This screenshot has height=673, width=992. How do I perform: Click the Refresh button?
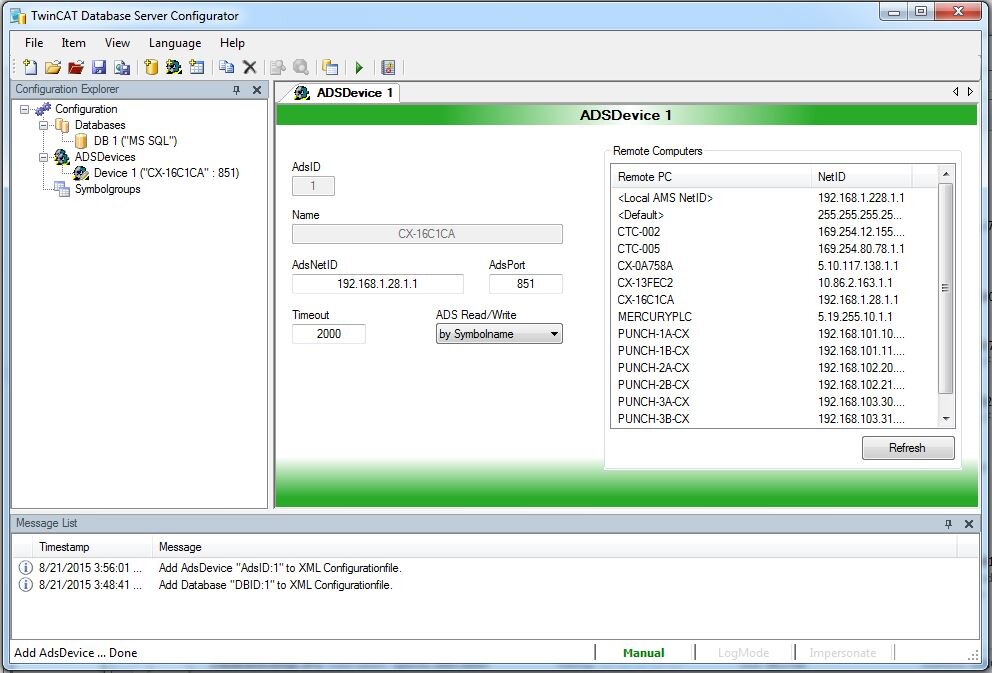[x=907, y=448]
